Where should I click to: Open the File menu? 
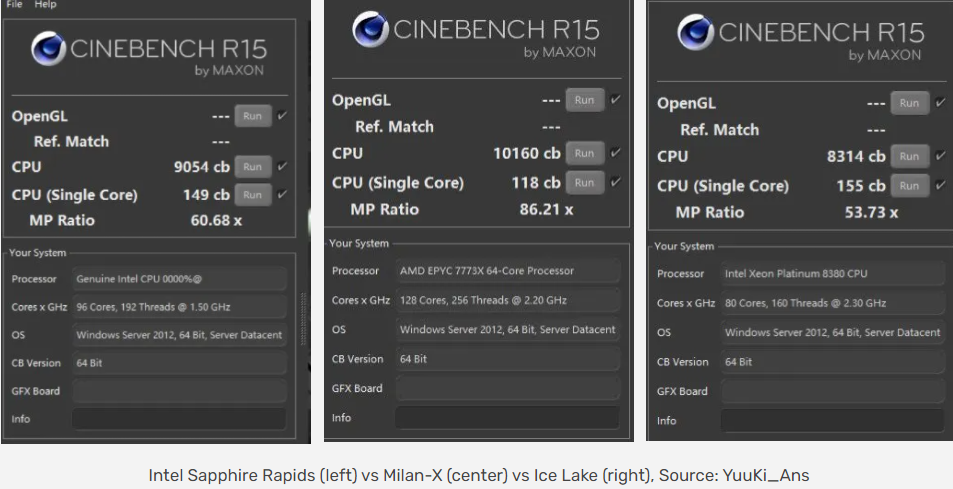pyautogui.click(x=14, y=4)
